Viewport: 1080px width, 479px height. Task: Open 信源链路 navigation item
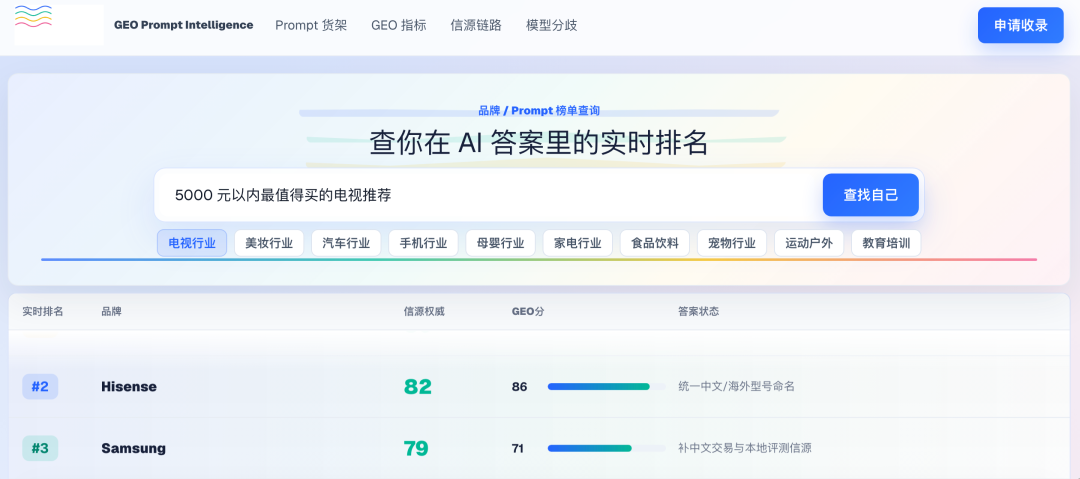point(475,26)
